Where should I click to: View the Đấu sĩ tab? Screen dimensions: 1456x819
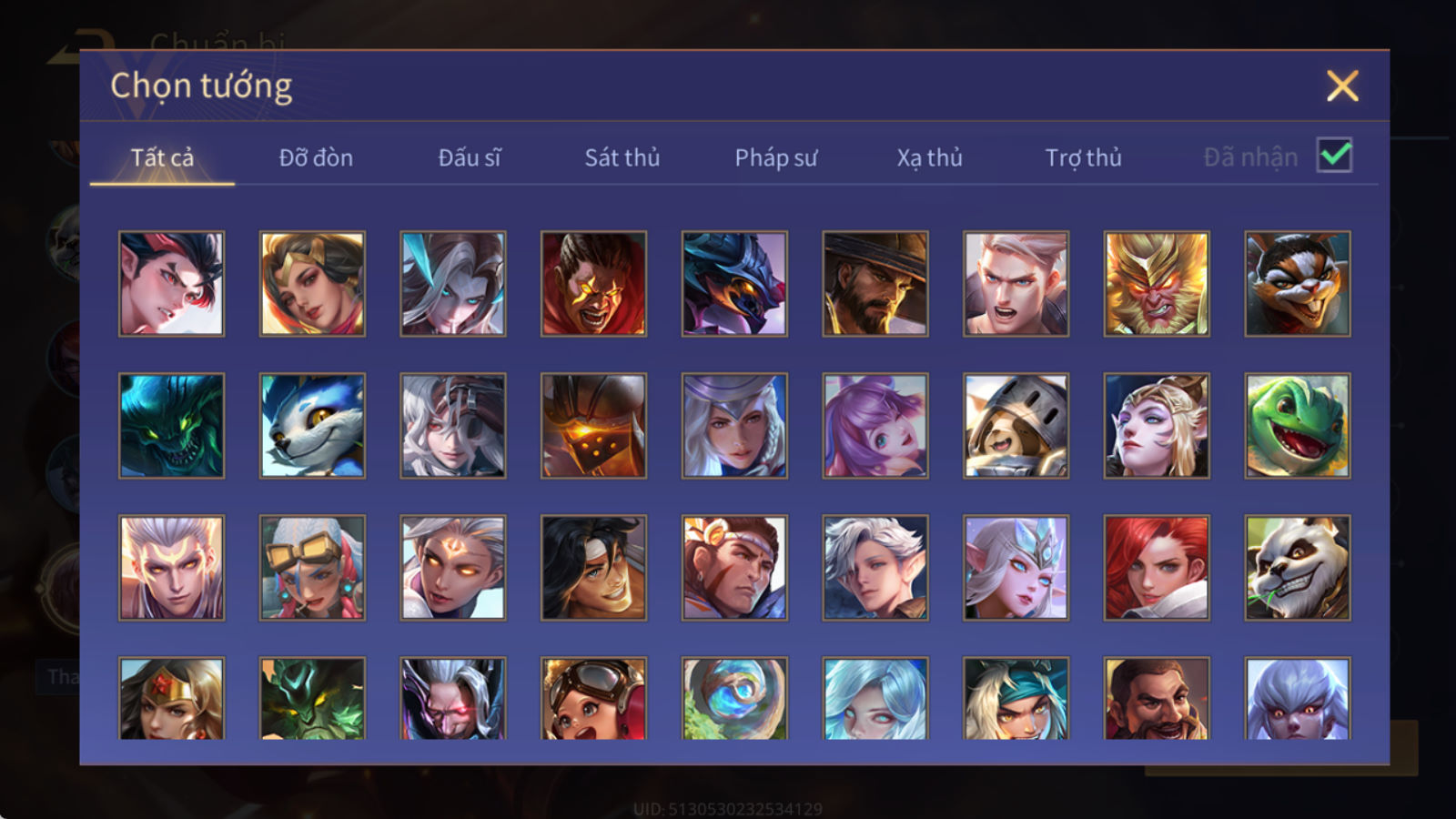(469, 157)
